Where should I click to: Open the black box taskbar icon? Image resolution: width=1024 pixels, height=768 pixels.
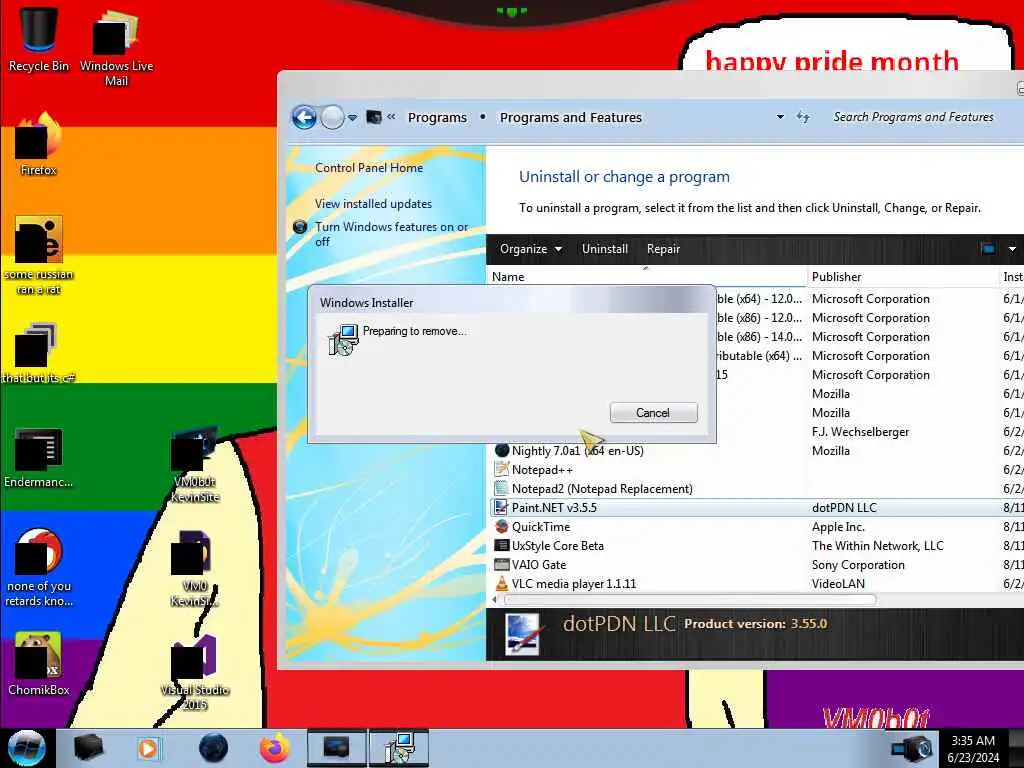coord(89,748)
